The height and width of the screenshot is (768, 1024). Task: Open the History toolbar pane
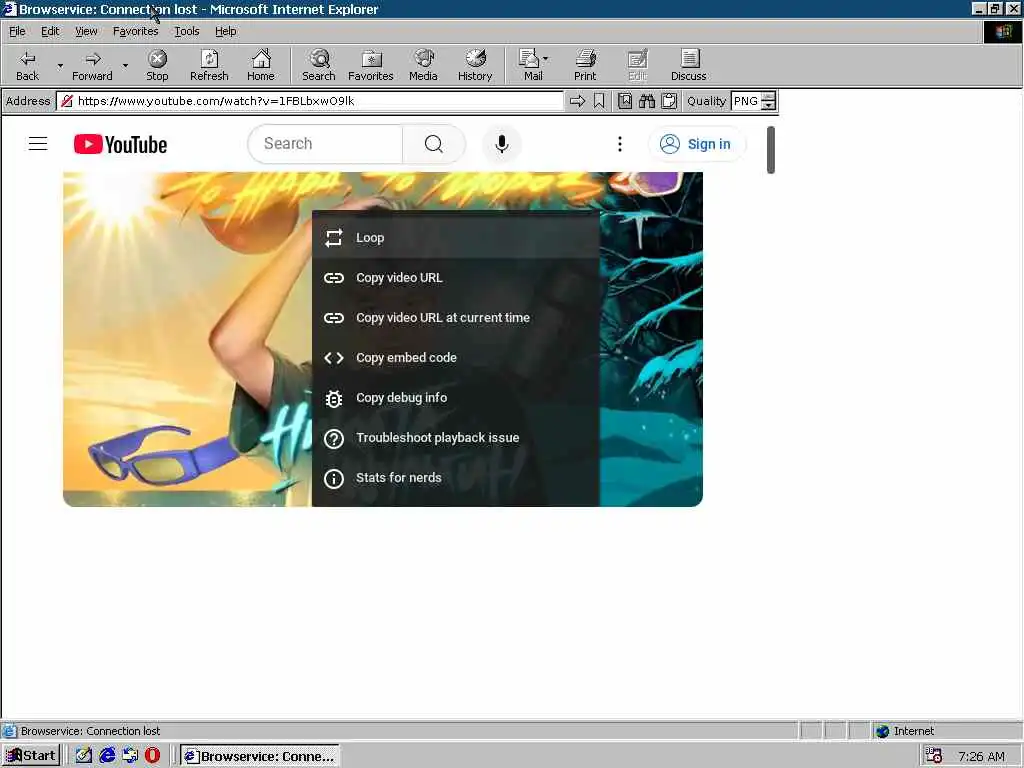click(475, 65)
